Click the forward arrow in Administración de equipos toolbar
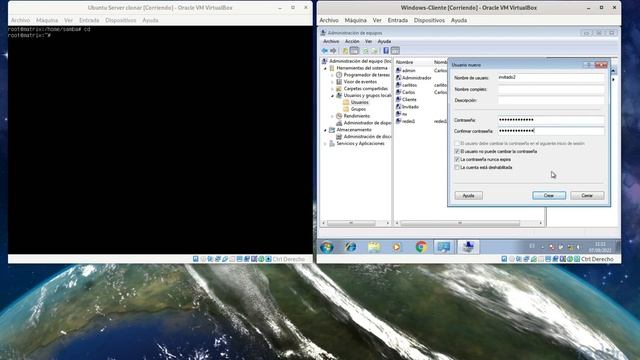The height and width of the screenshot is (360, 640). (x=333, y=51)
